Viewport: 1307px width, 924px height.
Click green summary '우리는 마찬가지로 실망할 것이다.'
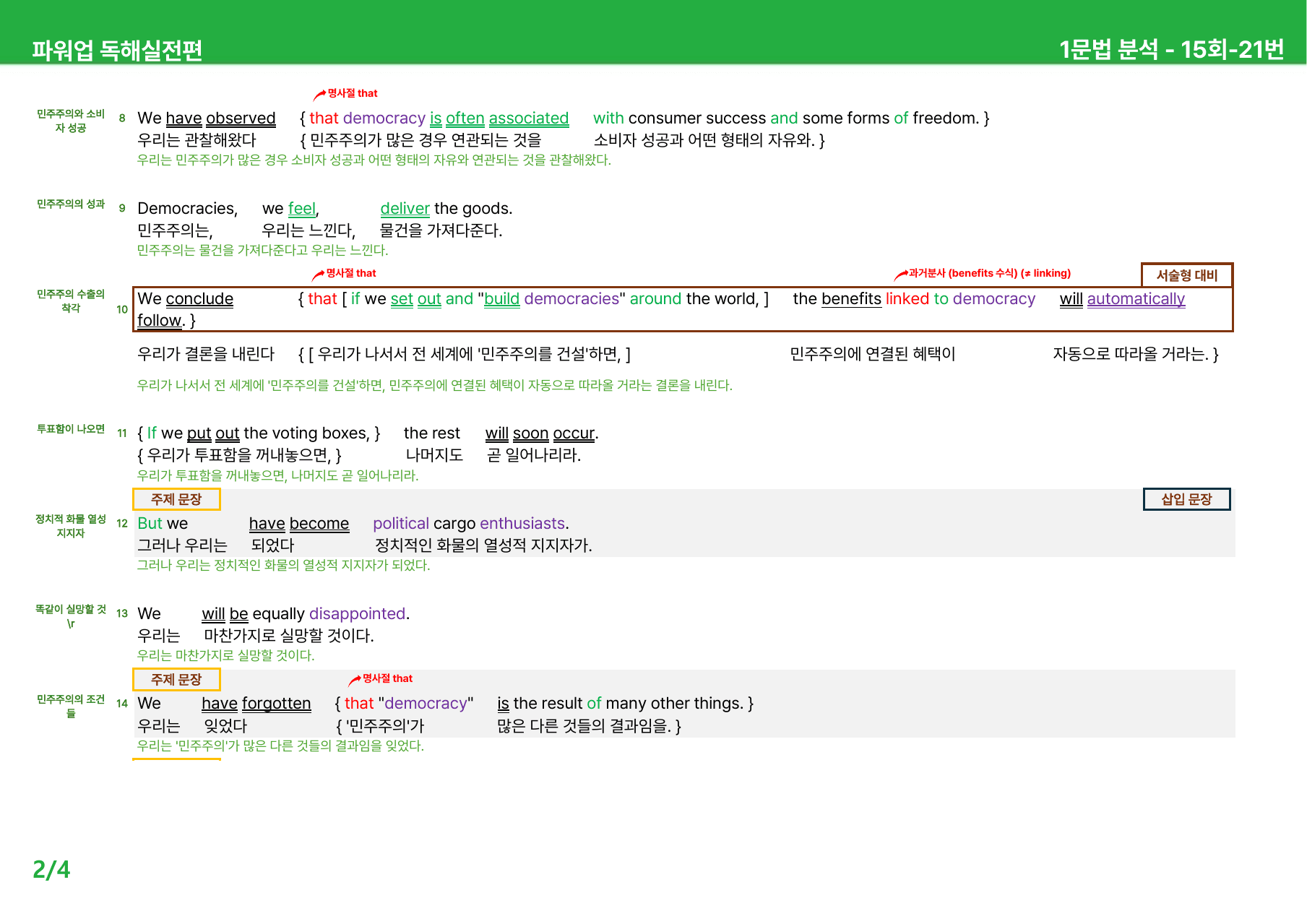[226, 656]
